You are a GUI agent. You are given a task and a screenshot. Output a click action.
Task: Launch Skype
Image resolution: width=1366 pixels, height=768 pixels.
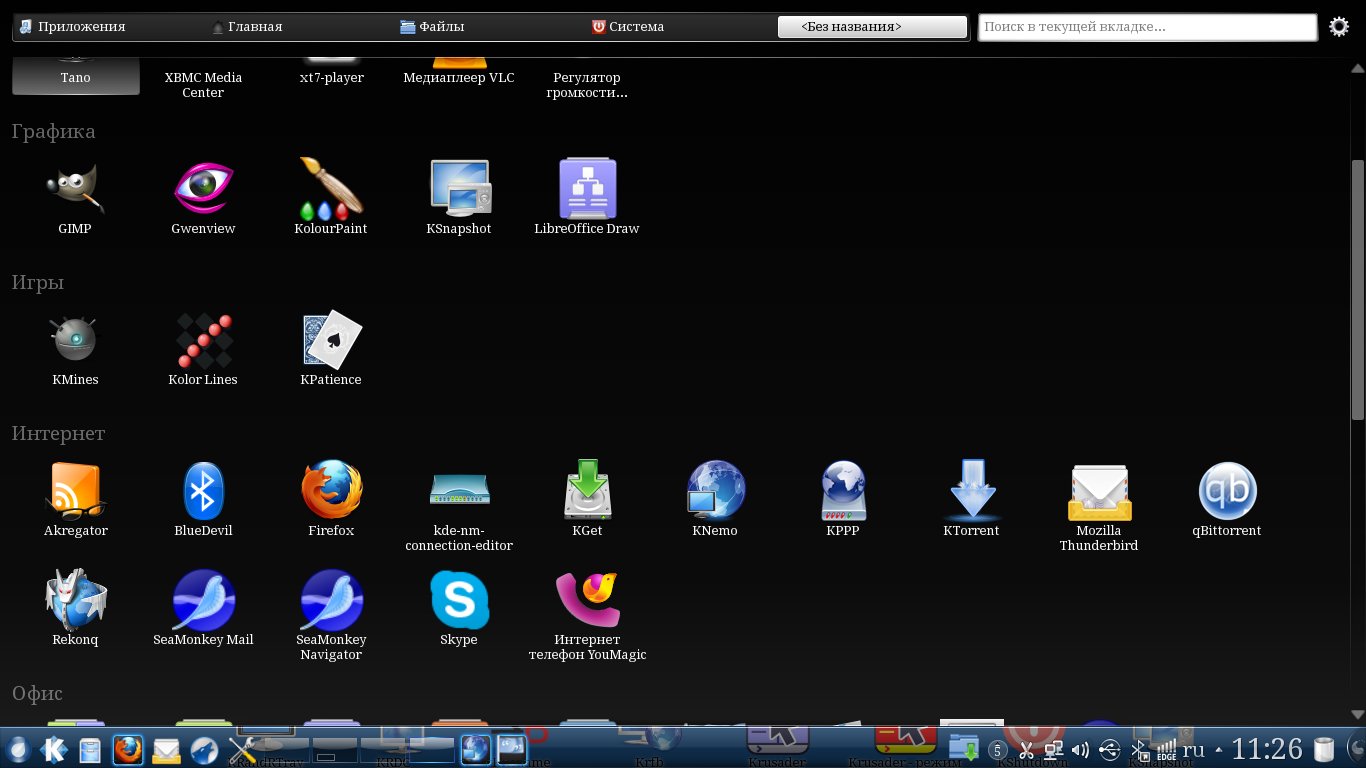(x=459, y=609)
